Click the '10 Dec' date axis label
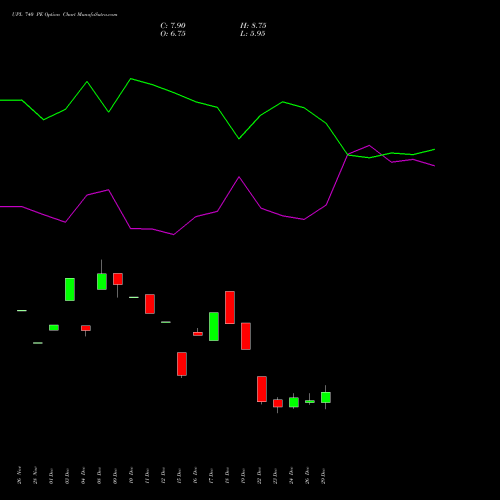The height and width of the screenshot is (500, 500). 131,475
